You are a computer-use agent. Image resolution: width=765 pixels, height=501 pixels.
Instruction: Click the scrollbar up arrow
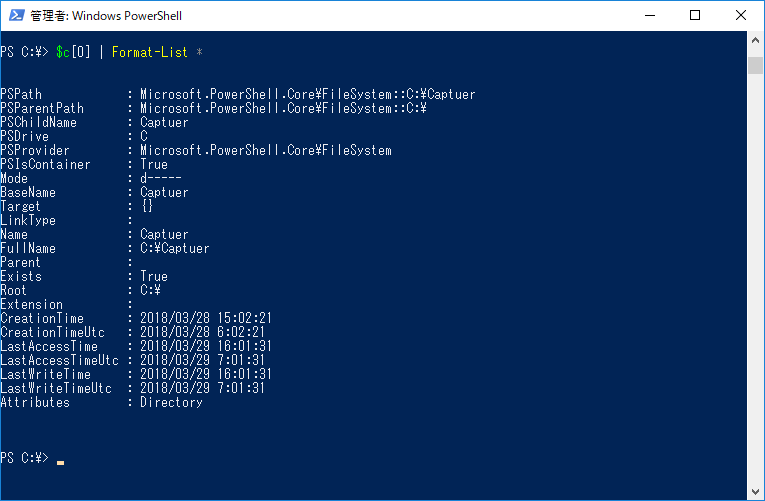click(x=756, y=41)
